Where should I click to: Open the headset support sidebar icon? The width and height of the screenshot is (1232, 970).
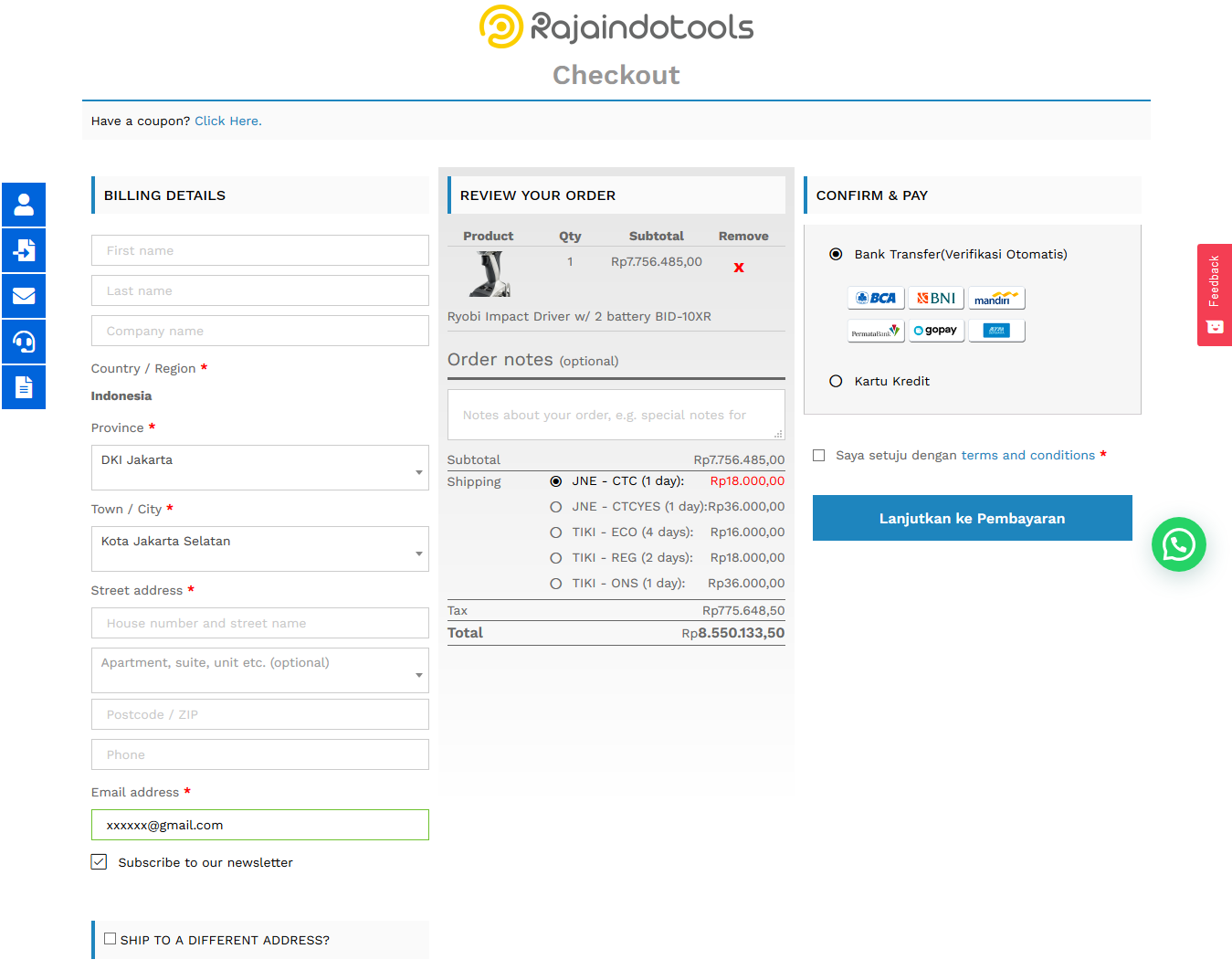(24, 342)
